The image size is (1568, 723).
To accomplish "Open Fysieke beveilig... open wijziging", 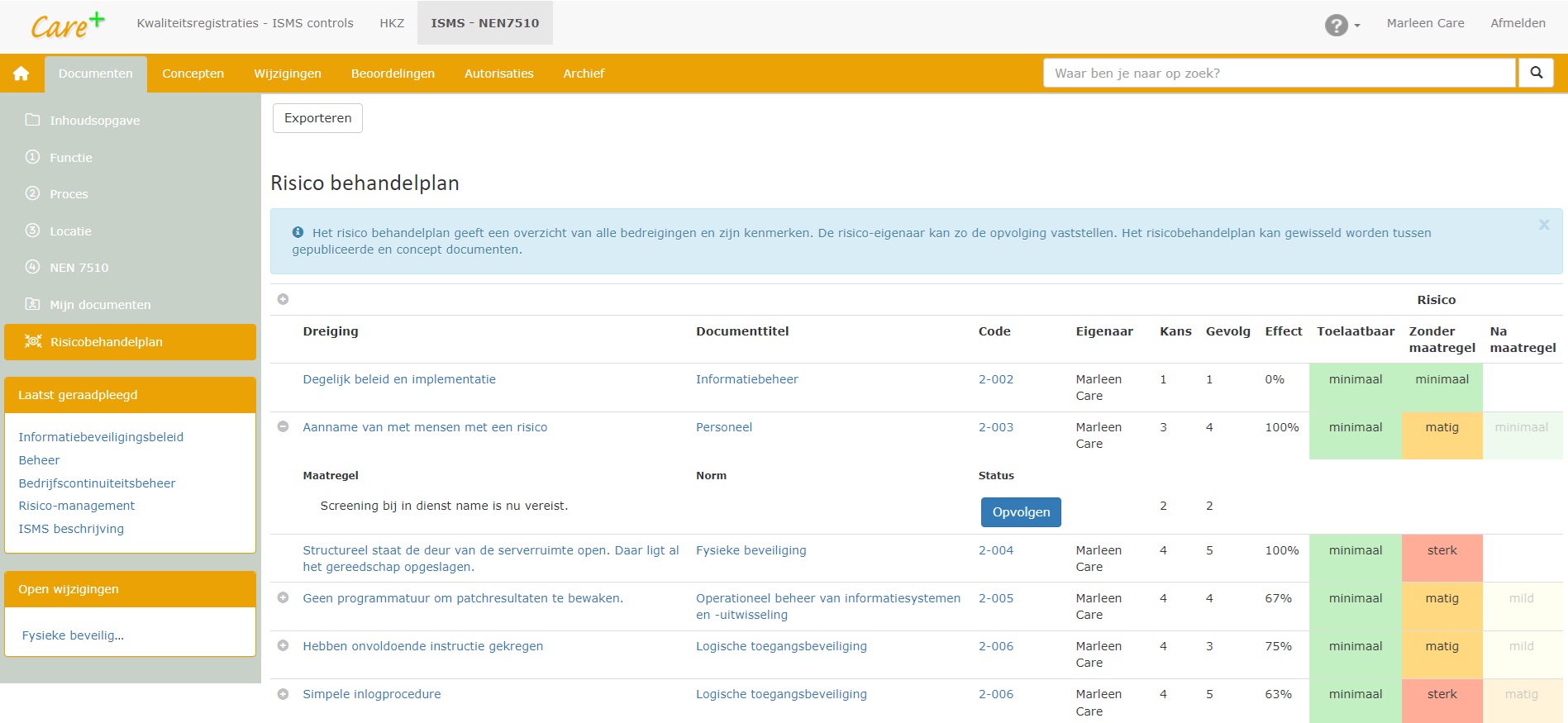I will (73, 635).
